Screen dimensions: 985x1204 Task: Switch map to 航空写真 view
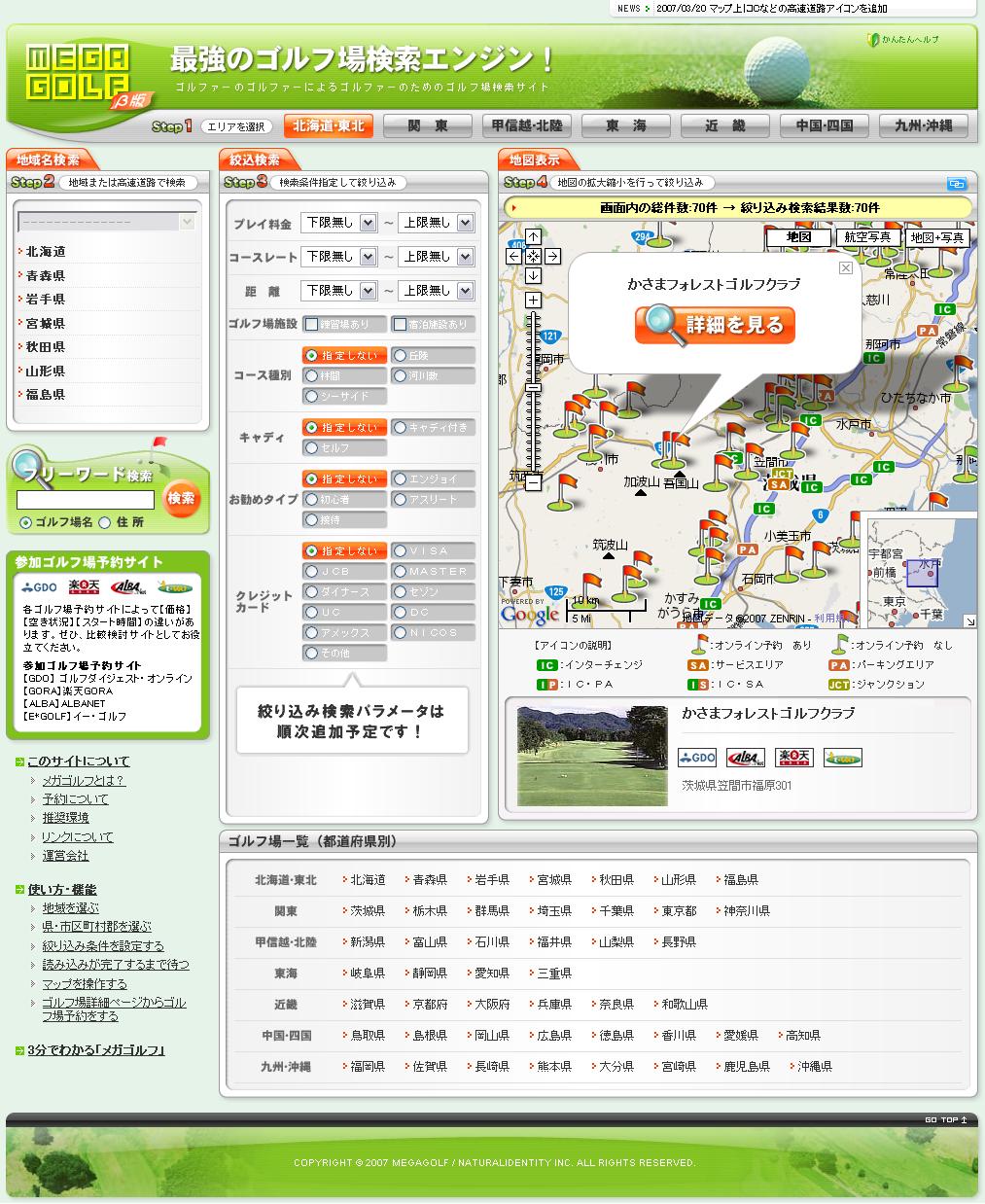(x=867, y=237)
